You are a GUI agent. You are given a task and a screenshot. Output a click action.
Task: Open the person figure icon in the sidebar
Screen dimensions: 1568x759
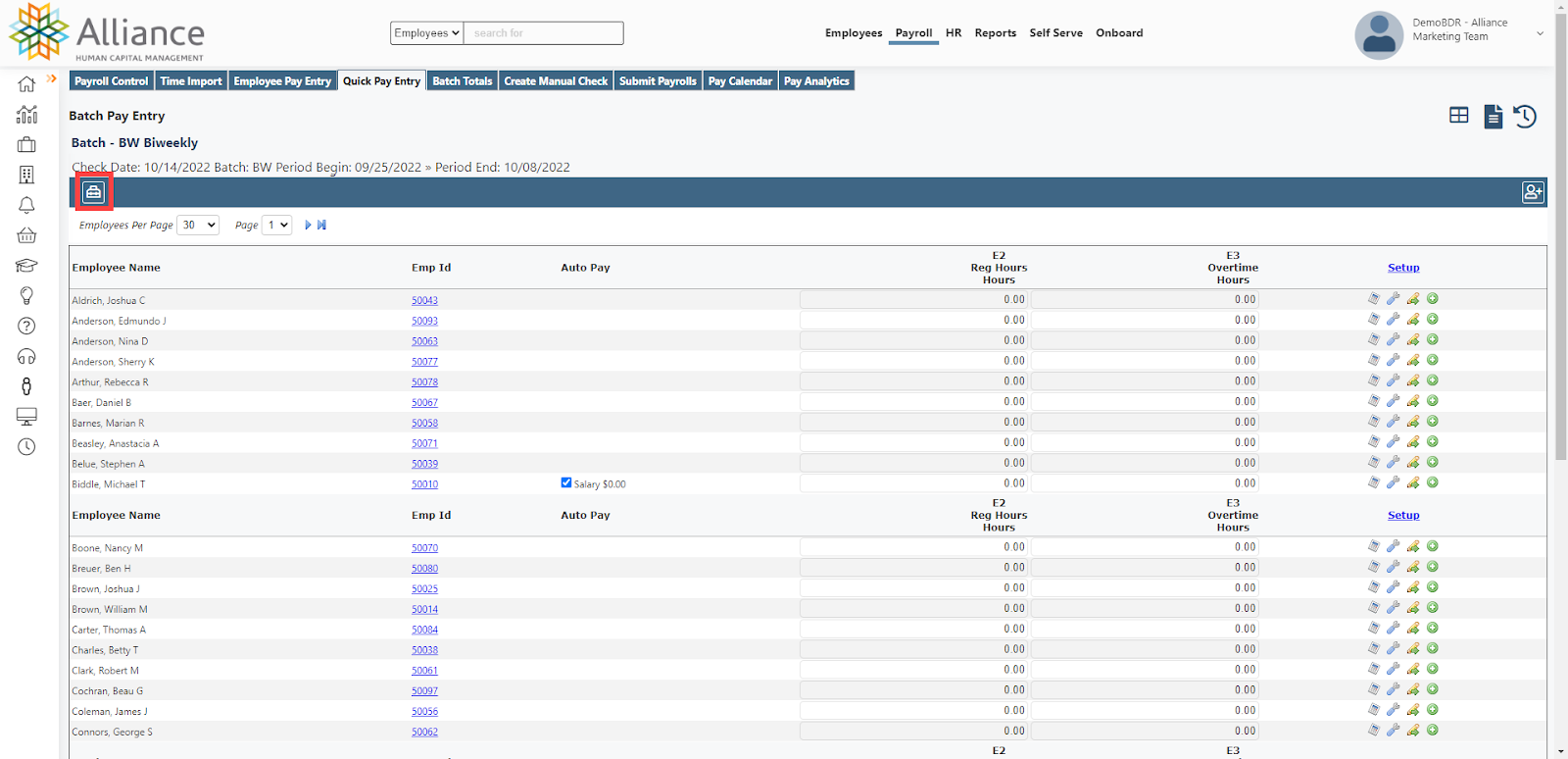click(x=26, y=386)
